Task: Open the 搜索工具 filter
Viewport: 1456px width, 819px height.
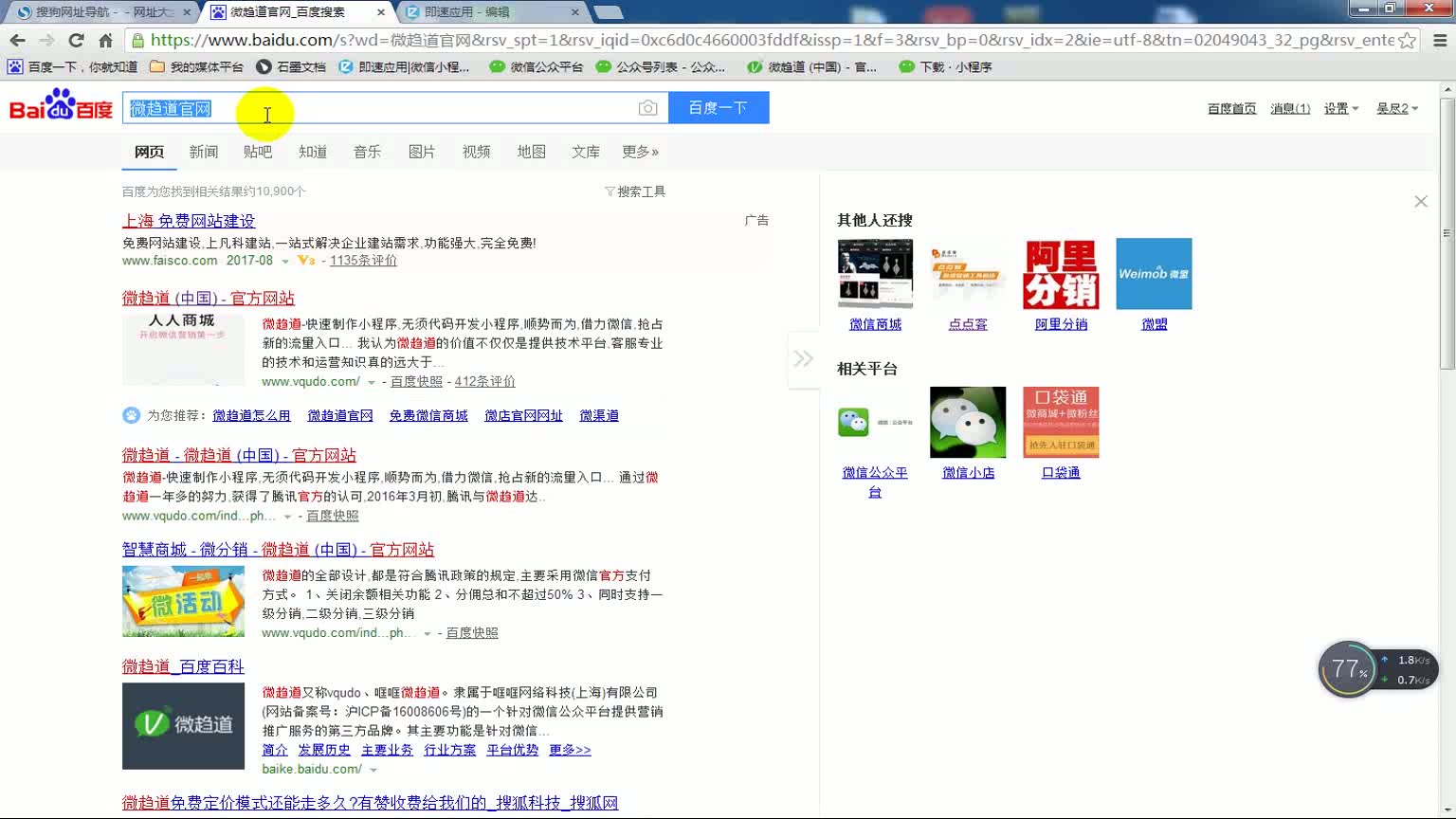Action: [x=635, y=191]
